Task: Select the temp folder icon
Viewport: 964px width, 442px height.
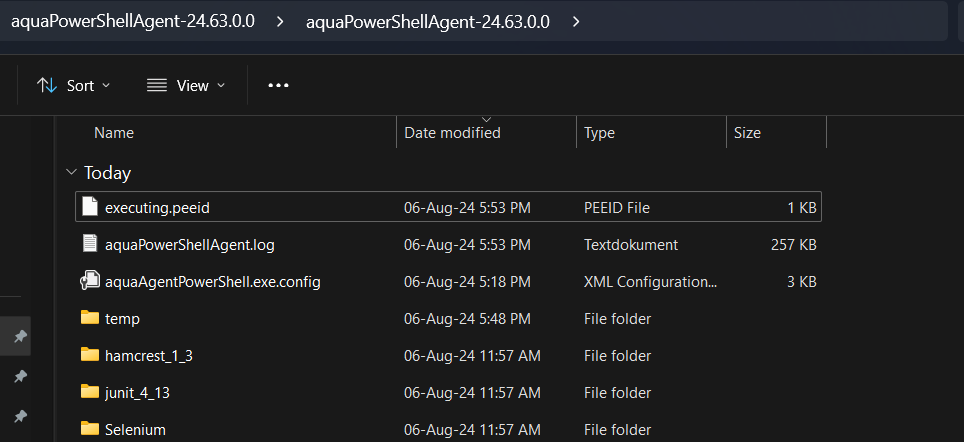Action: point(90,319)
